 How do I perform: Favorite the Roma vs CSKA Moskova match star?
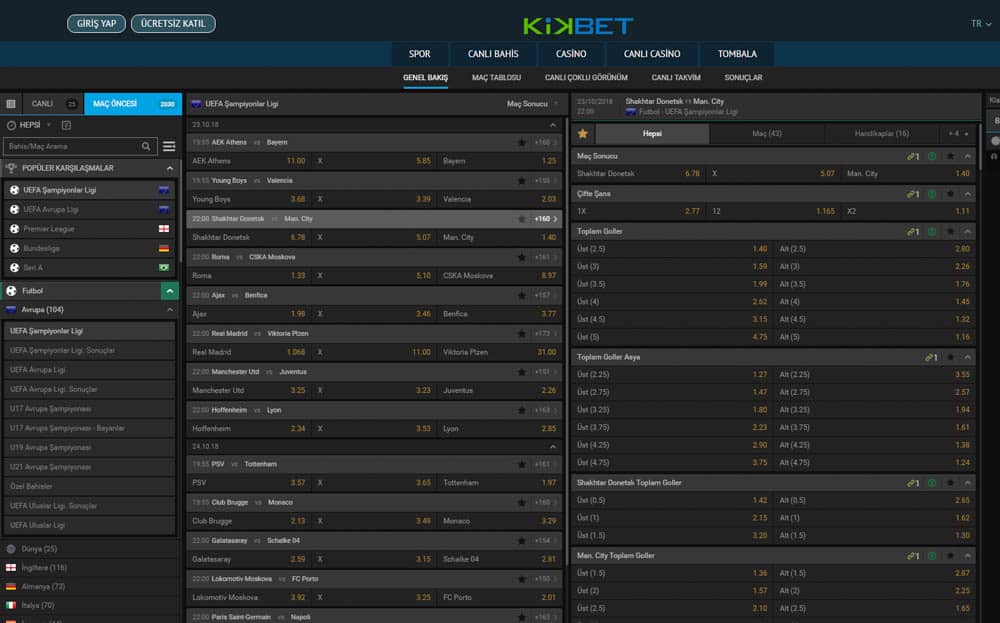(x=522, y=258)
